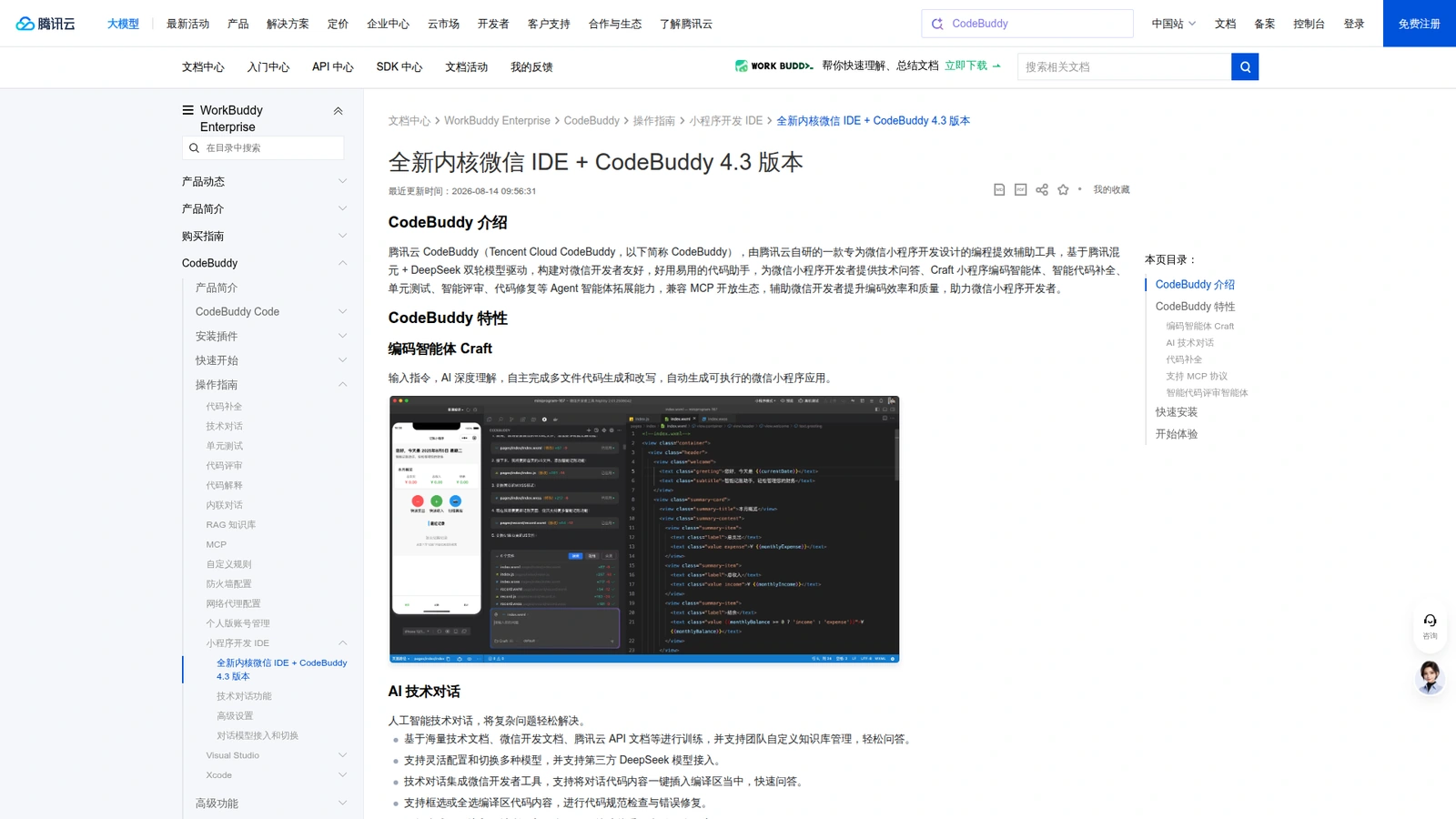
Task: Click the top CodeBuddy search field
Action: pyautogui.click(x=1027, y=24)
